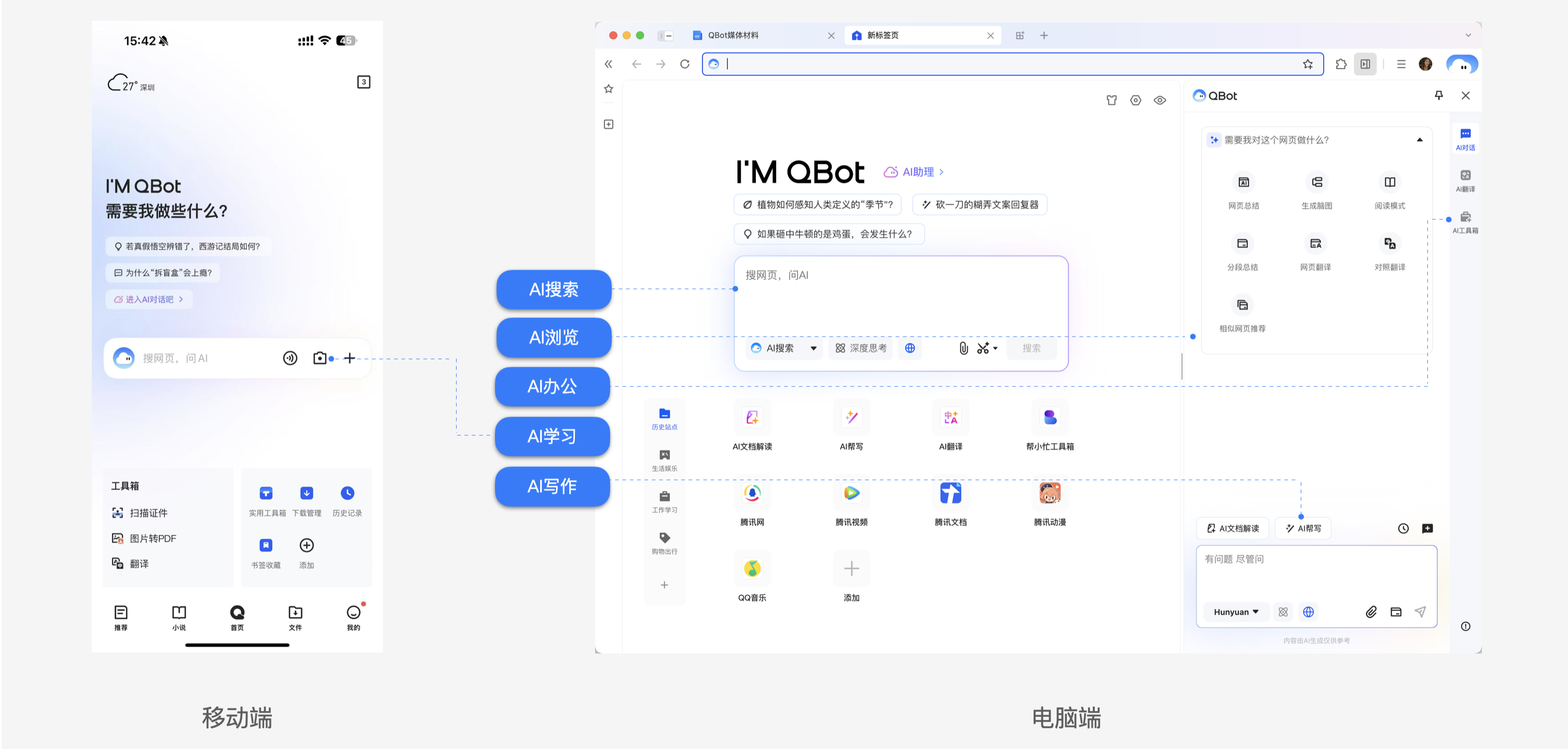Launch 帮小忙工具箱 shortcut
1568x749 pixels.
pos(1049,425)
